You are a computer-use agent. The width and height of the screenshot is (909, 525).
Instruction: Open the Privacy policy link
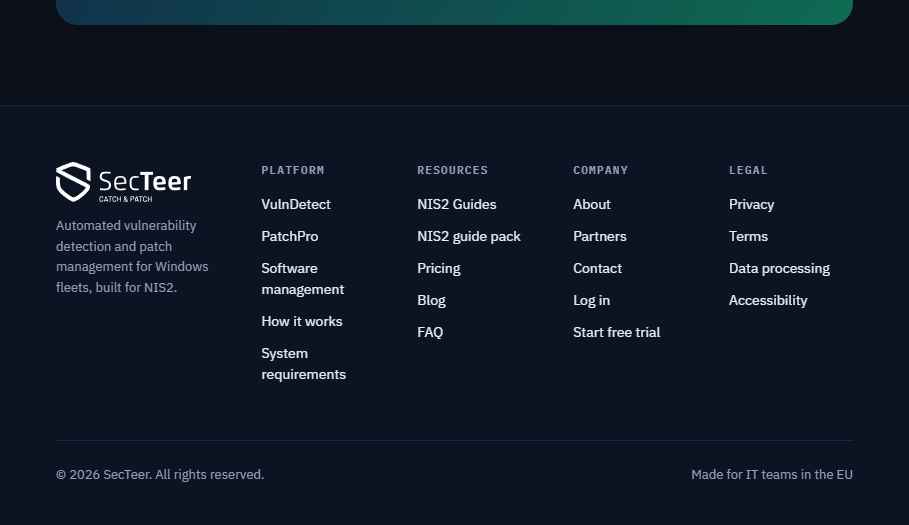[751, 205]
